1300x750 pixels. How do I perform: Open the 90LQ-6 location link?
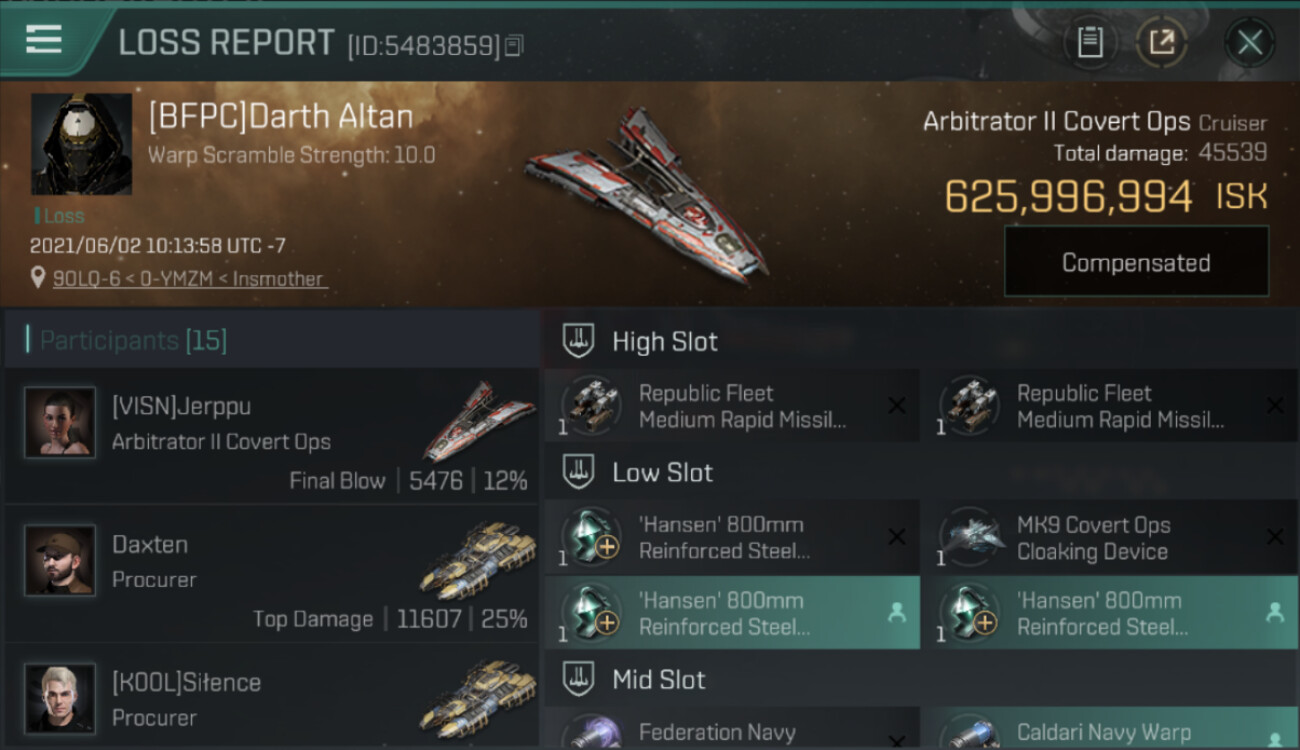click(190, 279)
